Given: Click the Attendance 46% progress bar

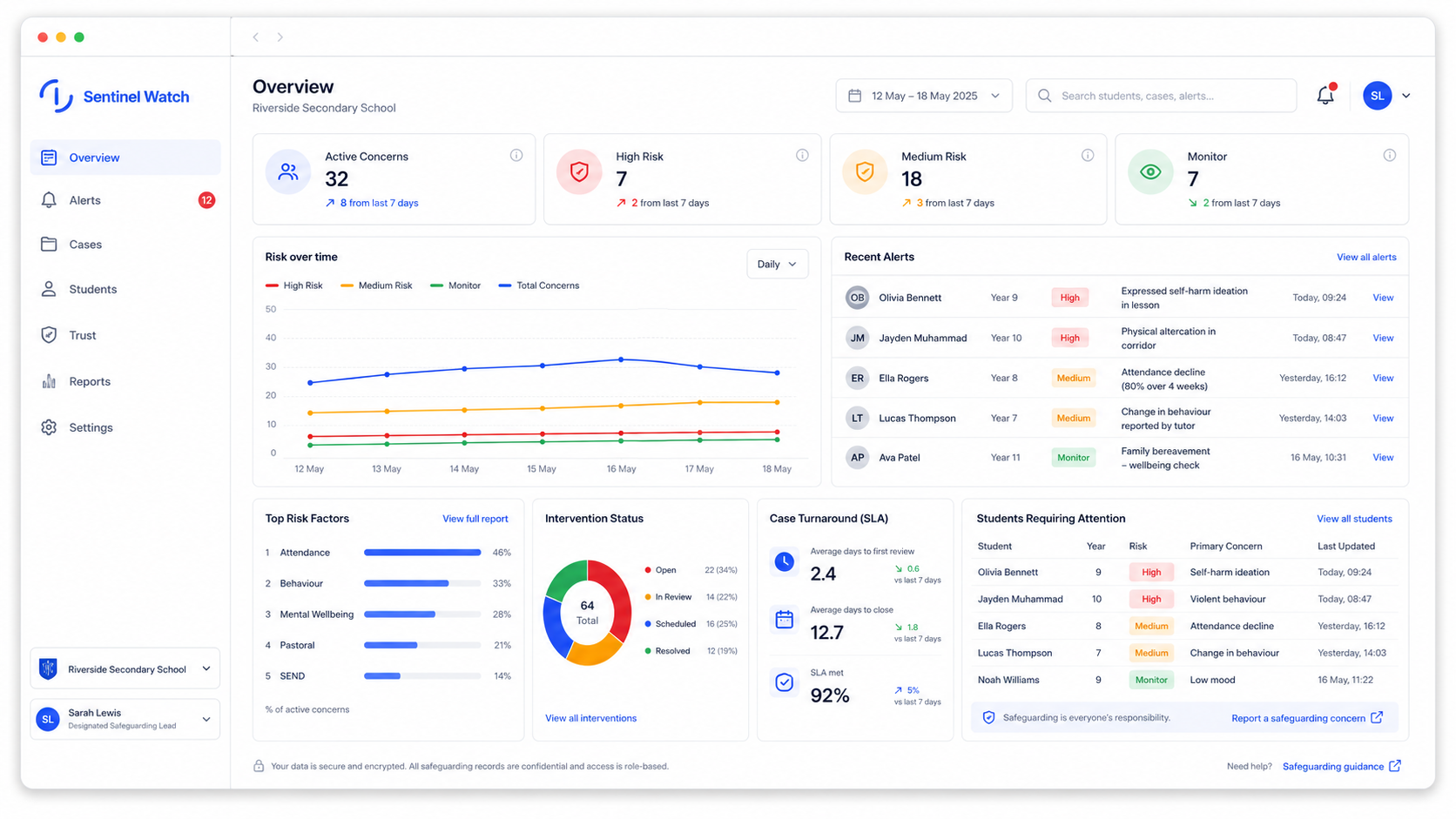Looking at the screenshot, I should coord(422,553).
